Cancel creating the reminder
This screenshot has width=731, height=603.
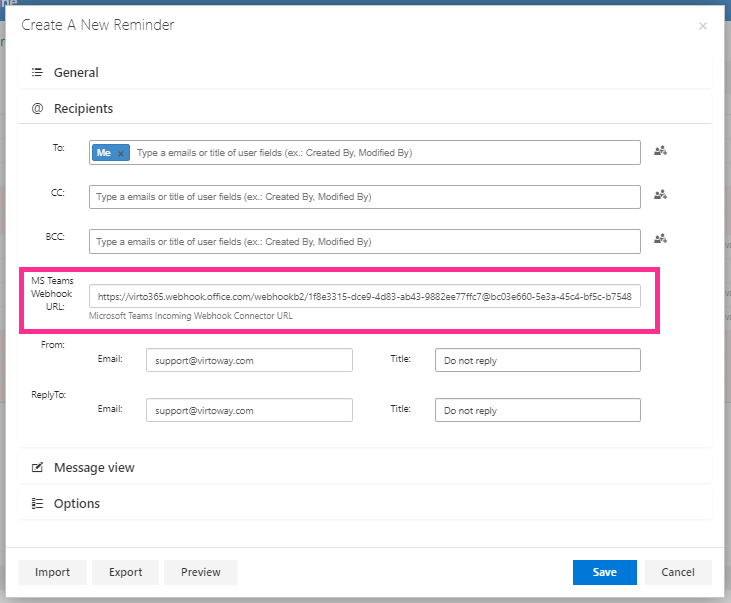[678, 572]
